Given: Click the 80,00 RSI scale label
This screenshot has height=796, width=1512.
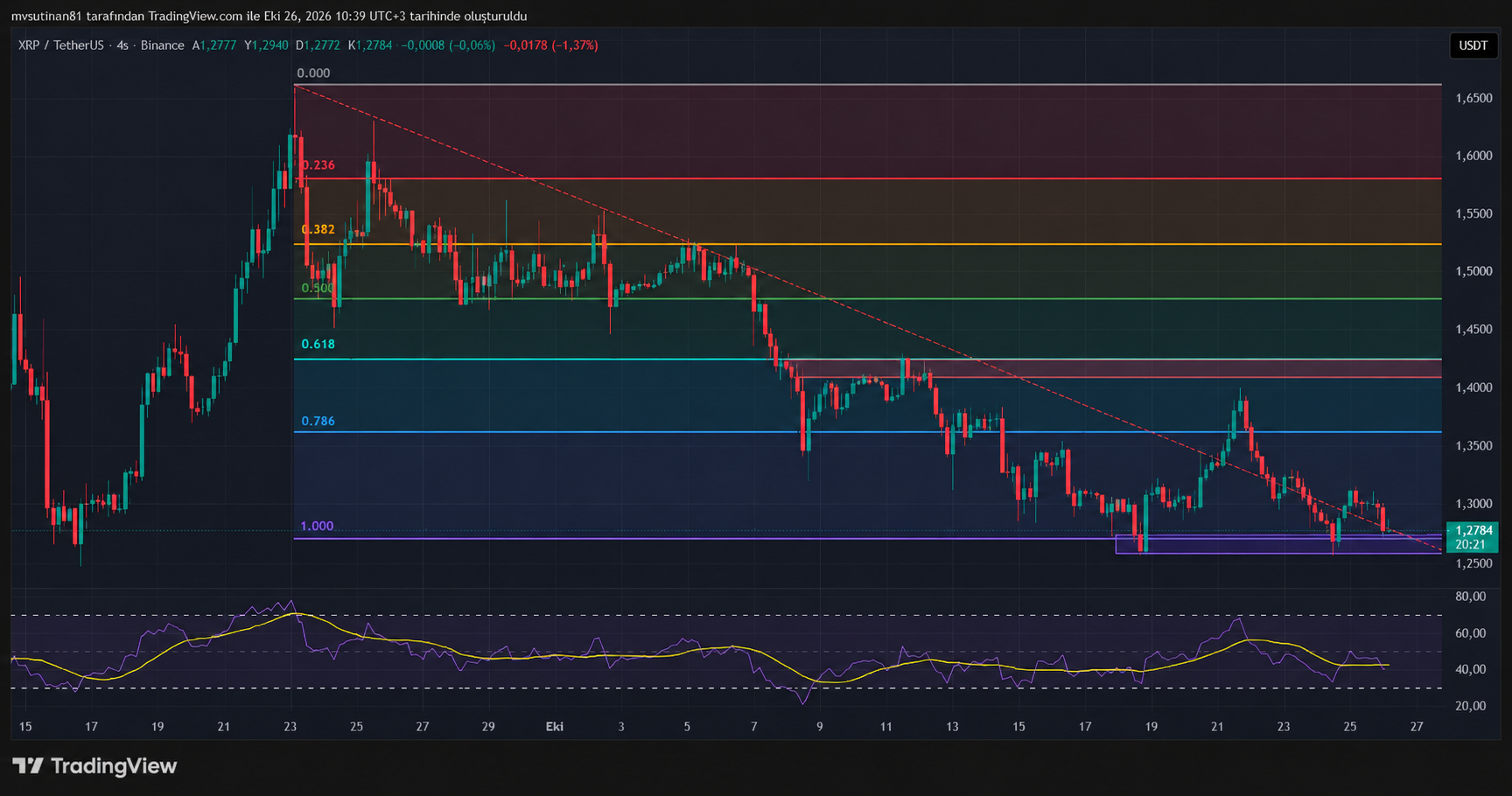Looking at the screenshot, I should click(x=1470, y=597).
